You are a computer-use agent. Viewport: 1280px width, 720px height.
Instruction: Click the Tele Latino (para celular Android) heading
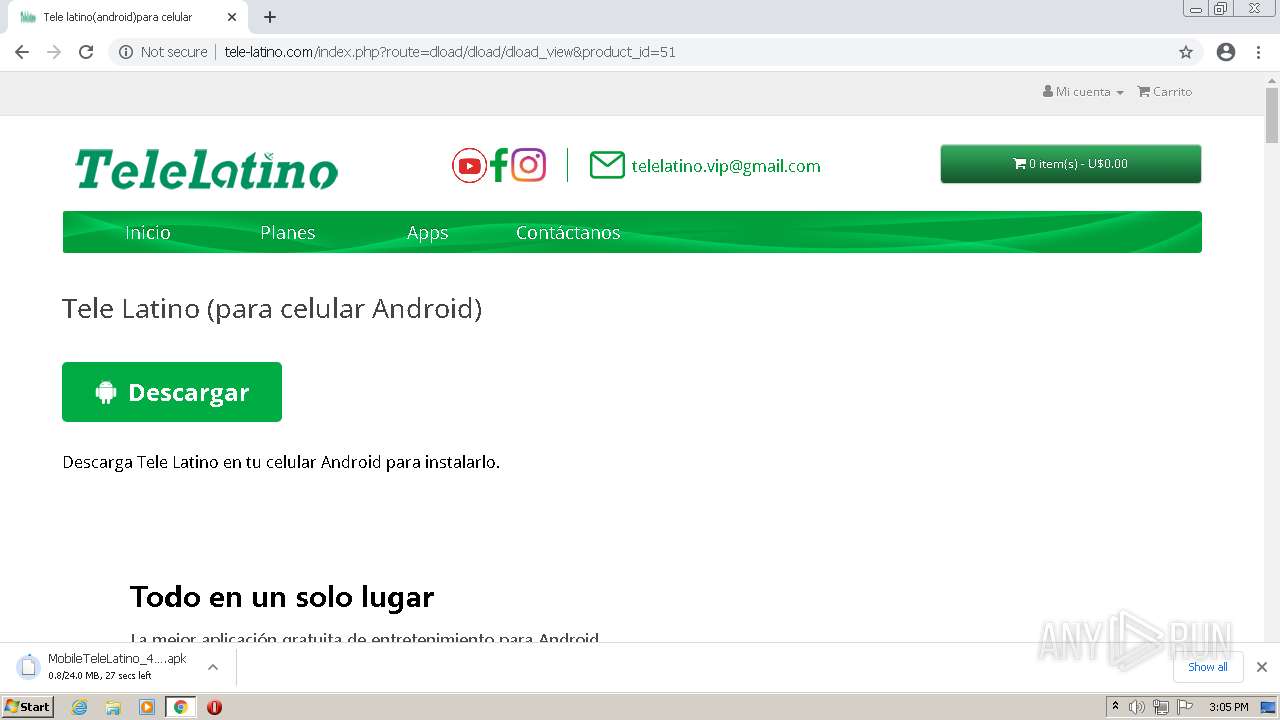pos(272,308)
